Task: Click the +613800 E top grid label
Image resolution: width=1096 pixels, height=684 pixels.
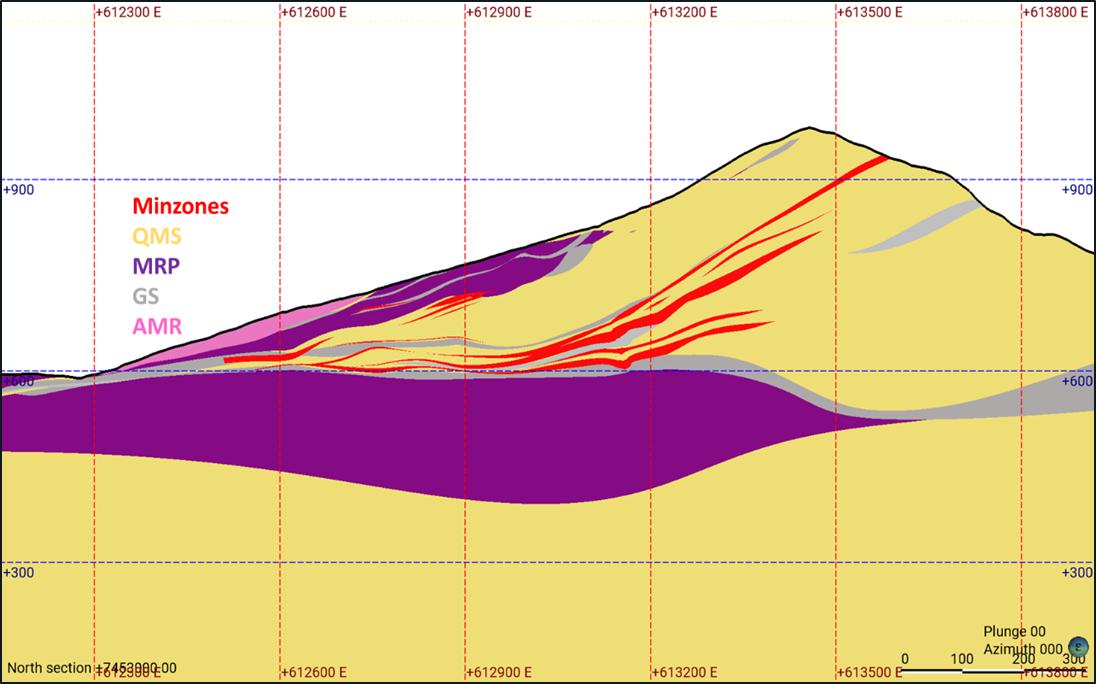Action: click(x=1055, y=12)
